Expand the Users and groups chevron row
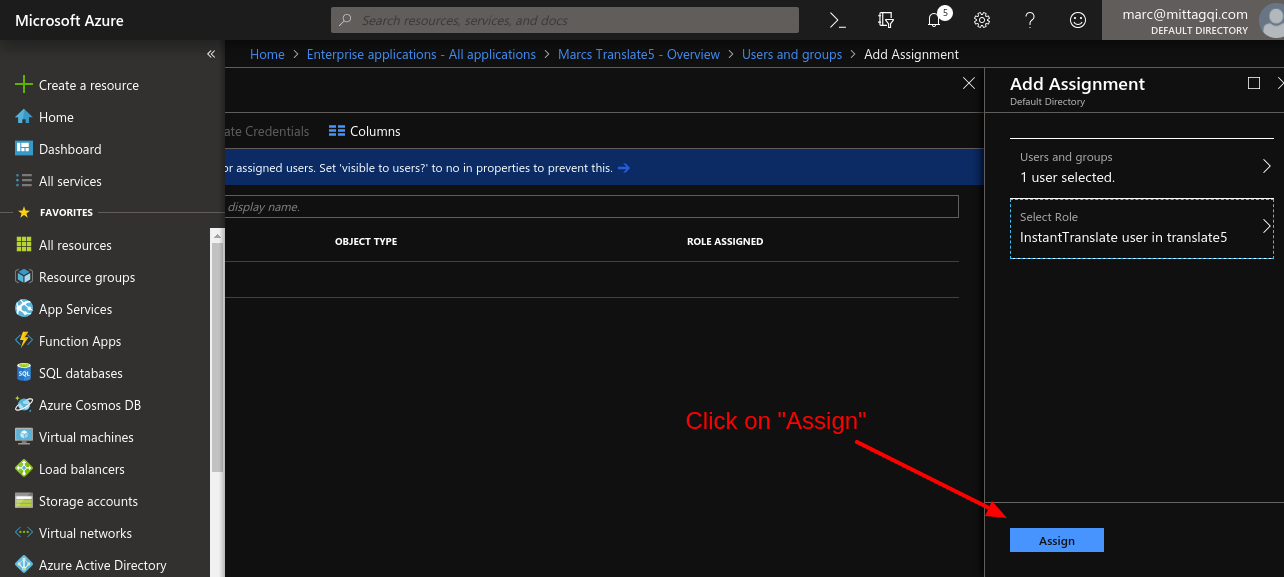 [1142, 167]
